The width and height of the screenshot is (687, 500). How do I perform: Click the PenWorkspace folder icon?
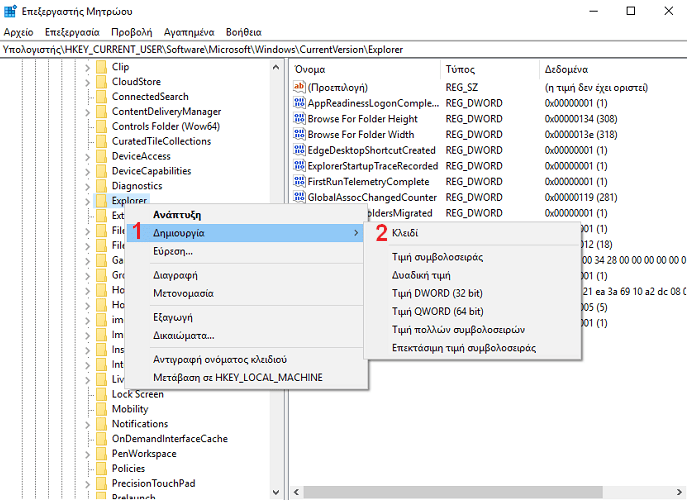point(101,454)
